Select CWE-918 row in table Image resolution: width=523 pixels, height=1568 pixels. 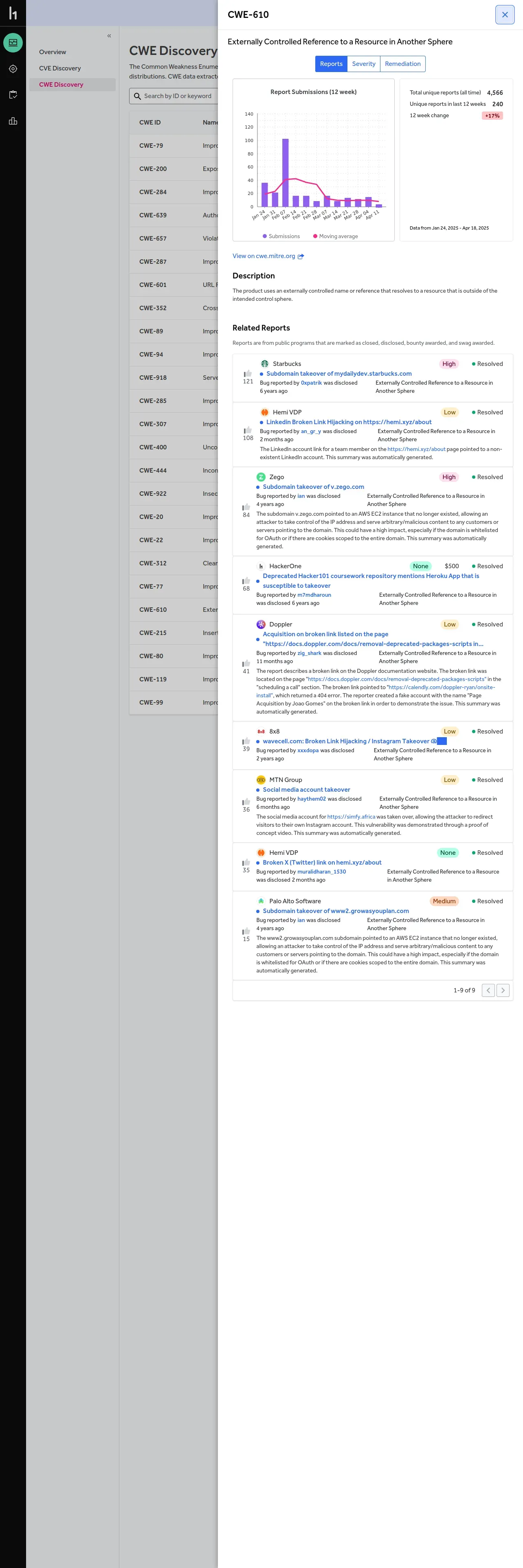coord(174,378)
